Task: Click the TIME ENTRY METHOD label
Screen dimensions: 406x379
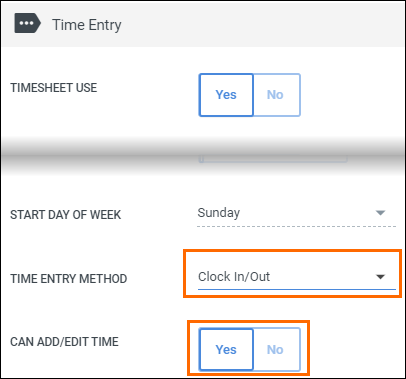Action: point(69,279)
